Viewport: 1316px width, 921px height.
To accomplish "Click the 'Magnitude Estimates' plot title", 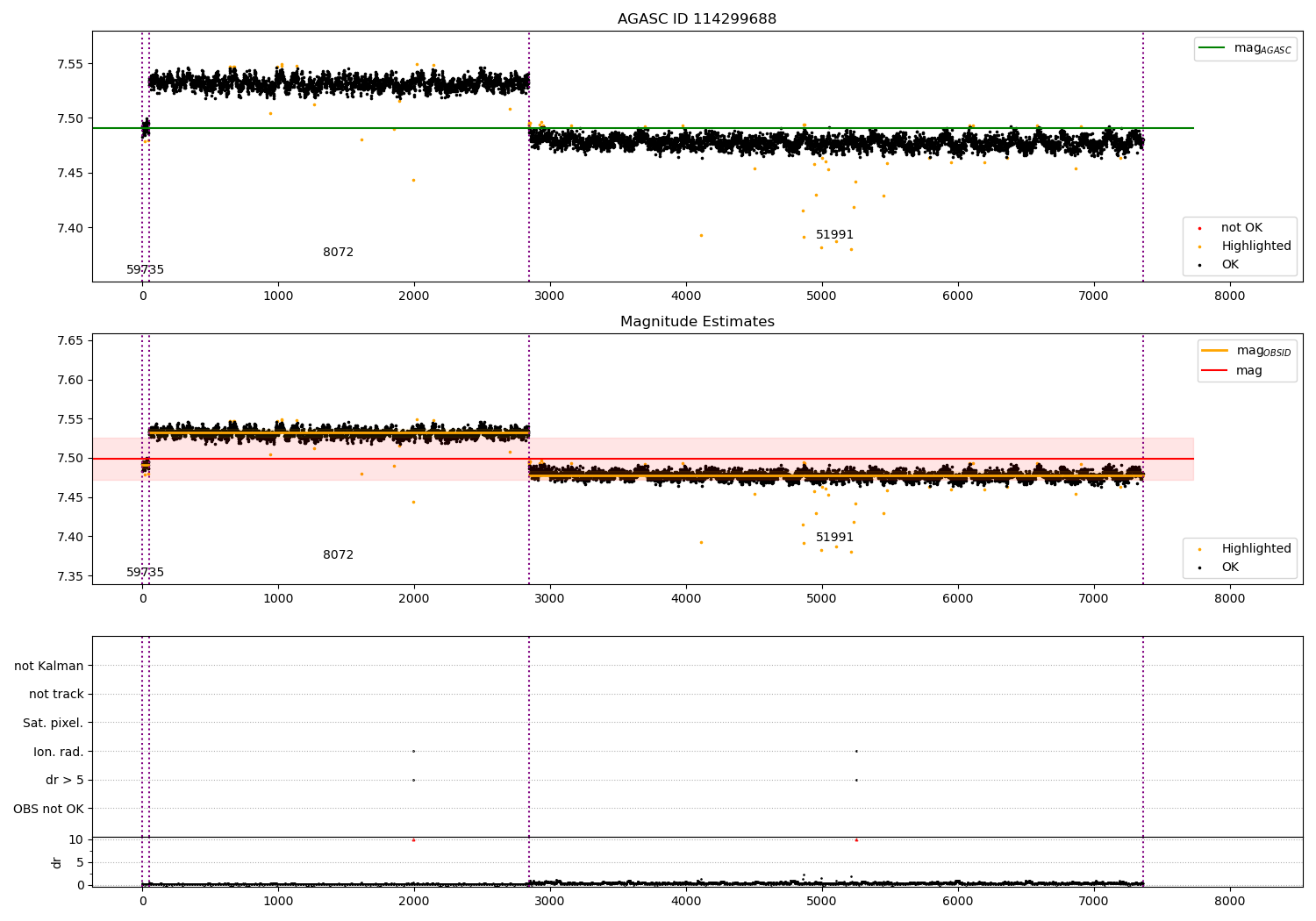I will (x=697, y=322).
